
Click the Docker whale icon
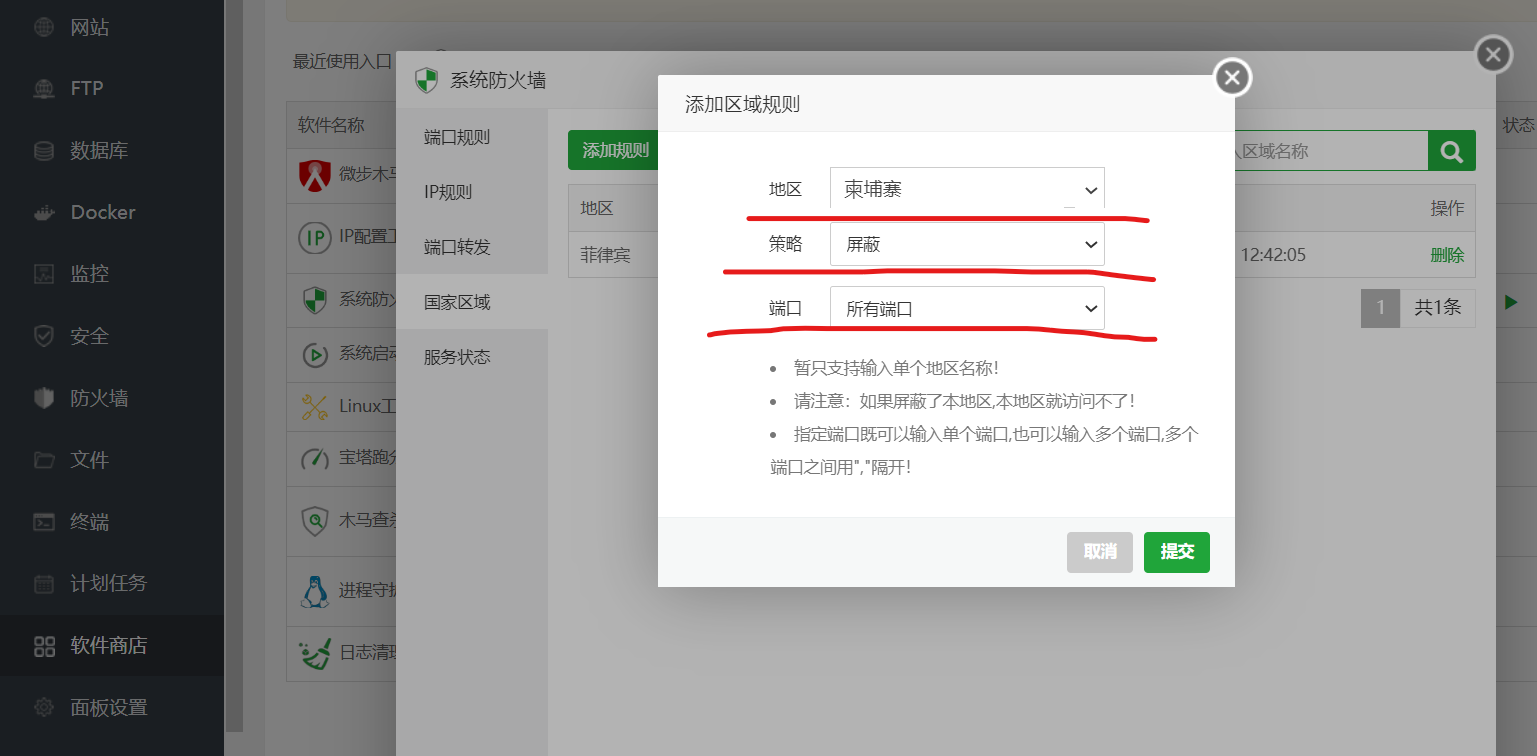point(44,213)
